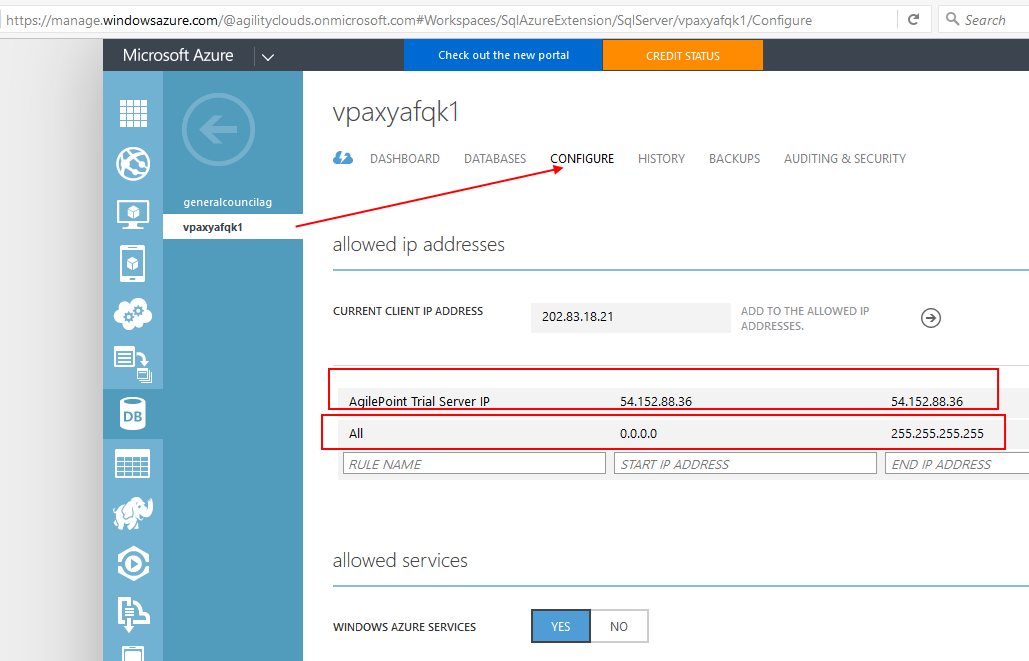Set Windows Azure Services to NO

(619, 625)
